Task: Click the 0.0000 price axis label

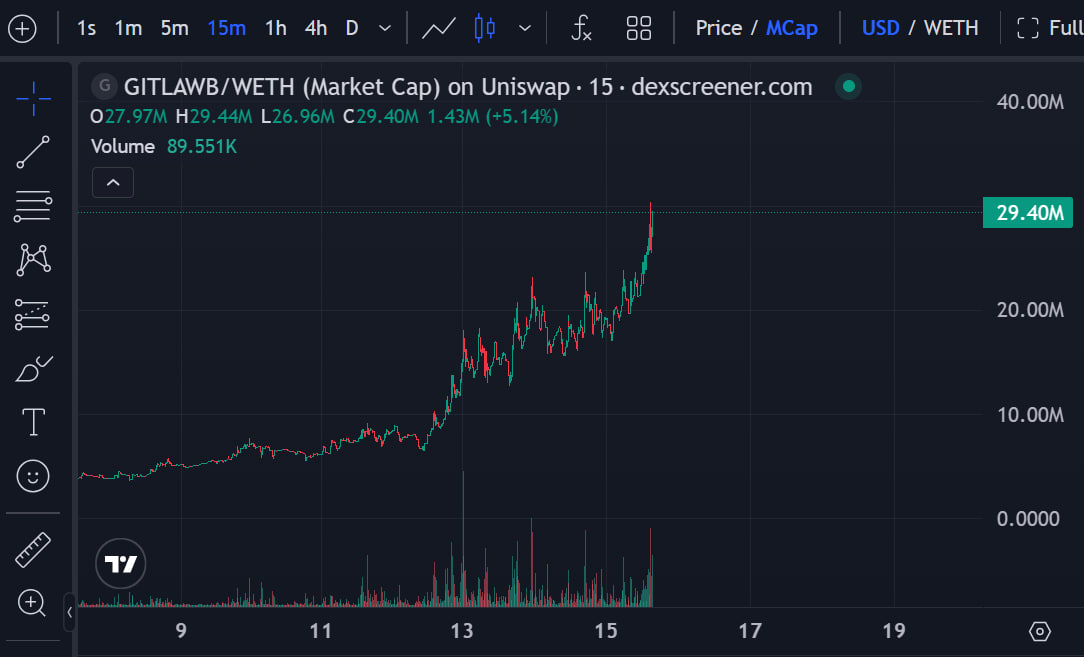Action: 1028,519
